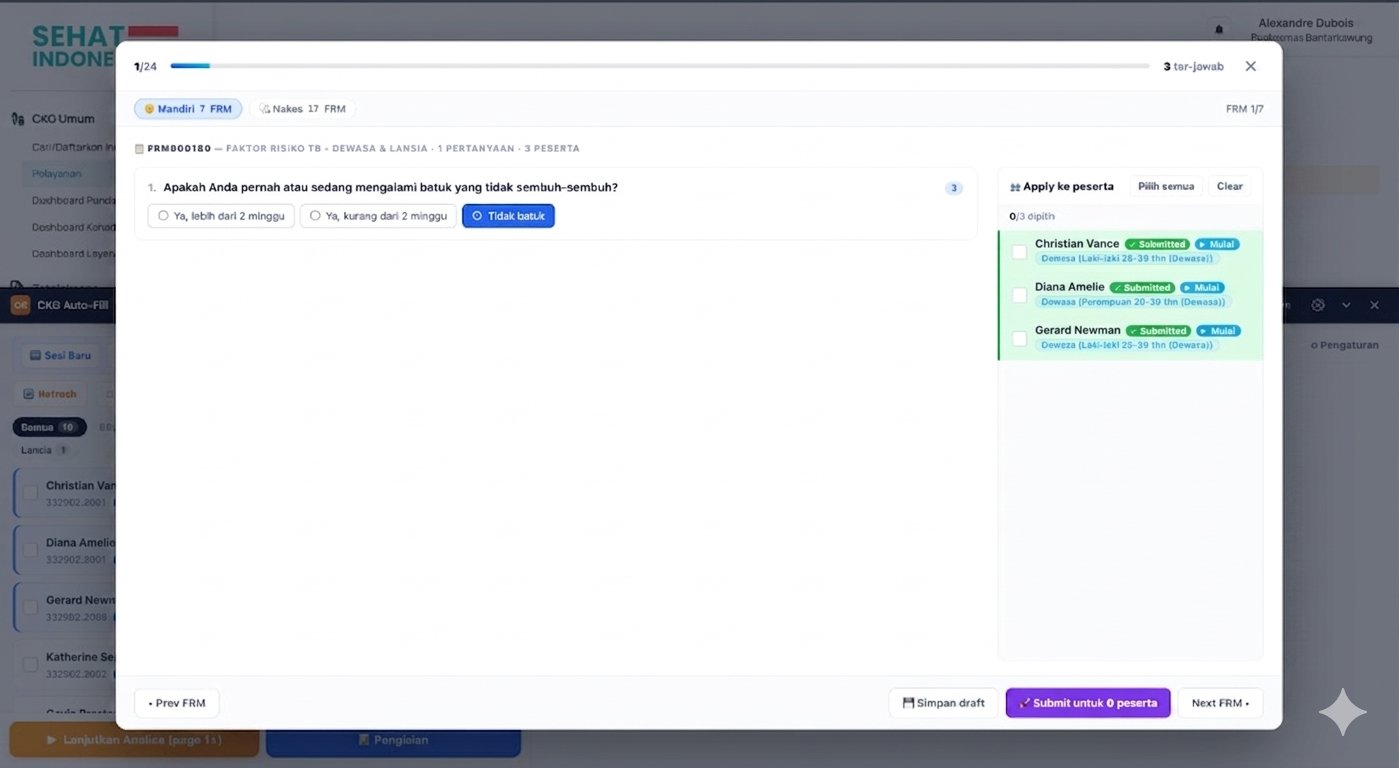The width and height of the screenshot is (1399, 768).
Task: Click the form icon beside FRM800180
Action: pos(139,149)
